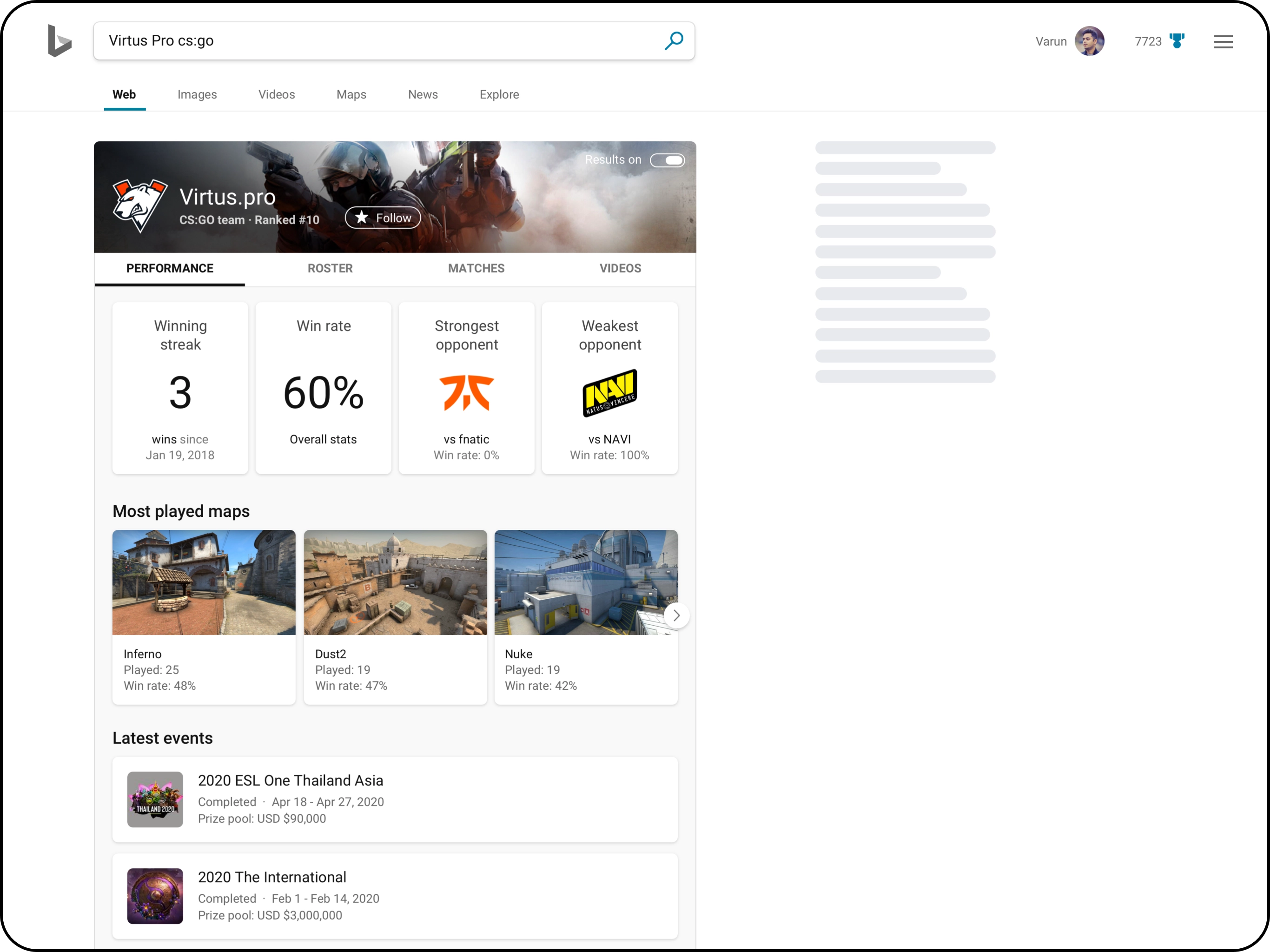1270x952 pixels.
Task: Click 'Win rate: 48%' under Inferno
Action: (159, 686)
